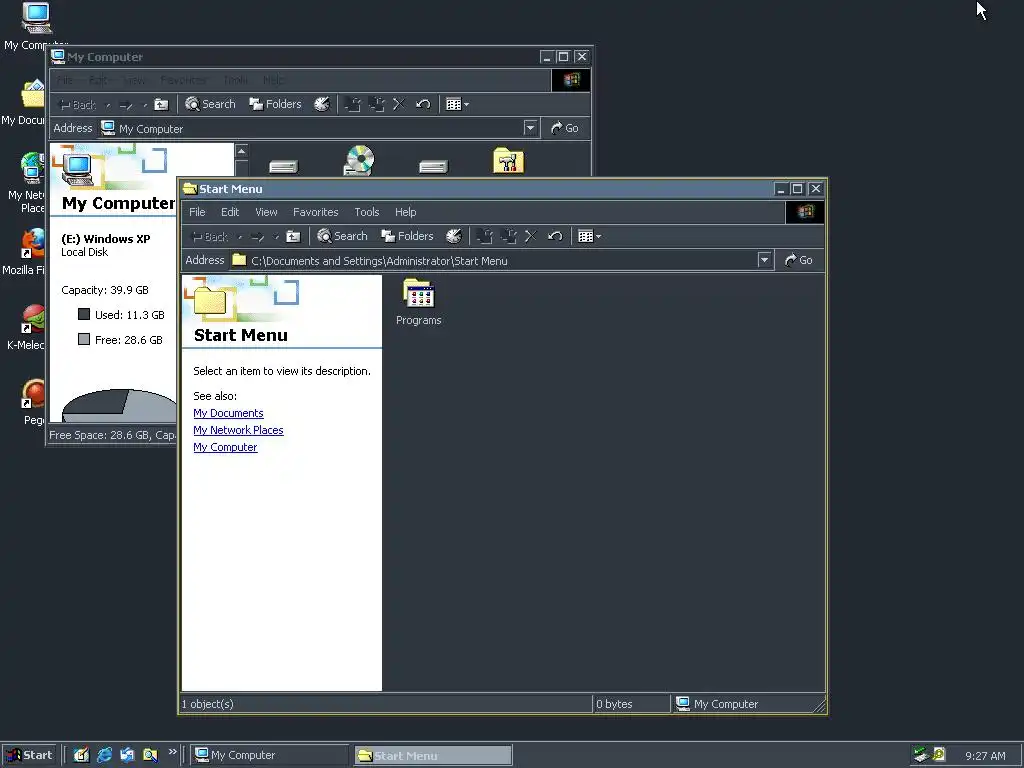
Task: Click Up folder icon in Start Menu toolbar
Action: 293,236
